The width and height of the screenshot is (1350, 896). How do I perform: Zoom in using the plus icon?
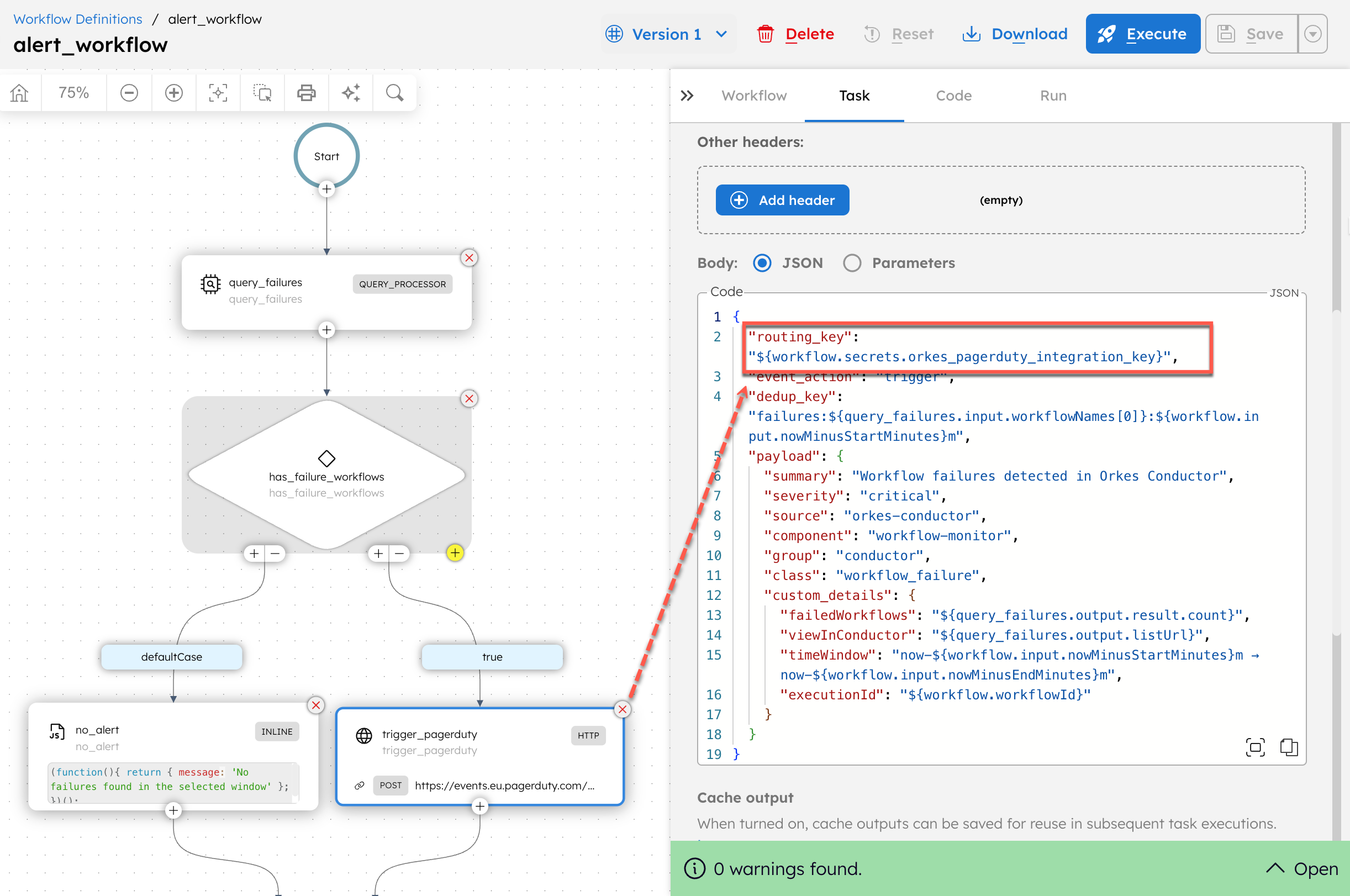[x=173, y=92]
